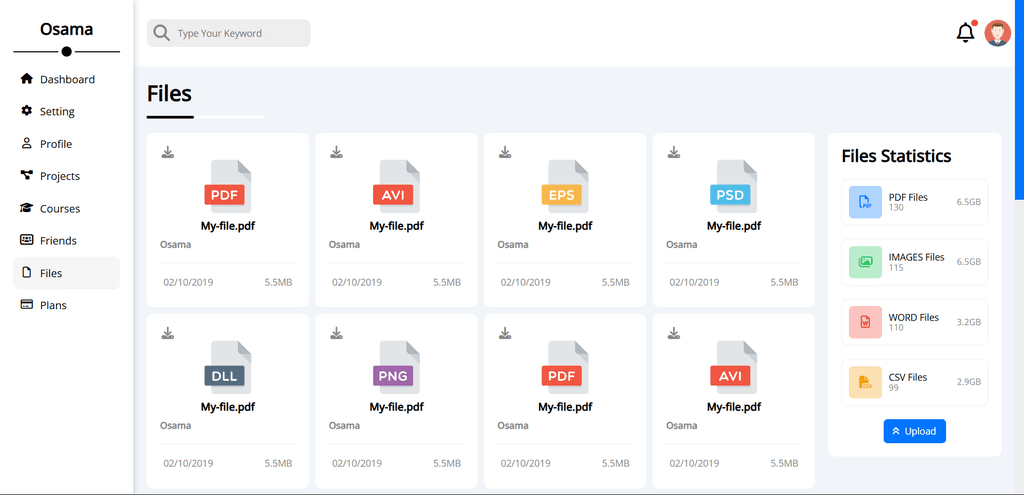Click the 115 count under IMAGES Files

click(896, 267)
